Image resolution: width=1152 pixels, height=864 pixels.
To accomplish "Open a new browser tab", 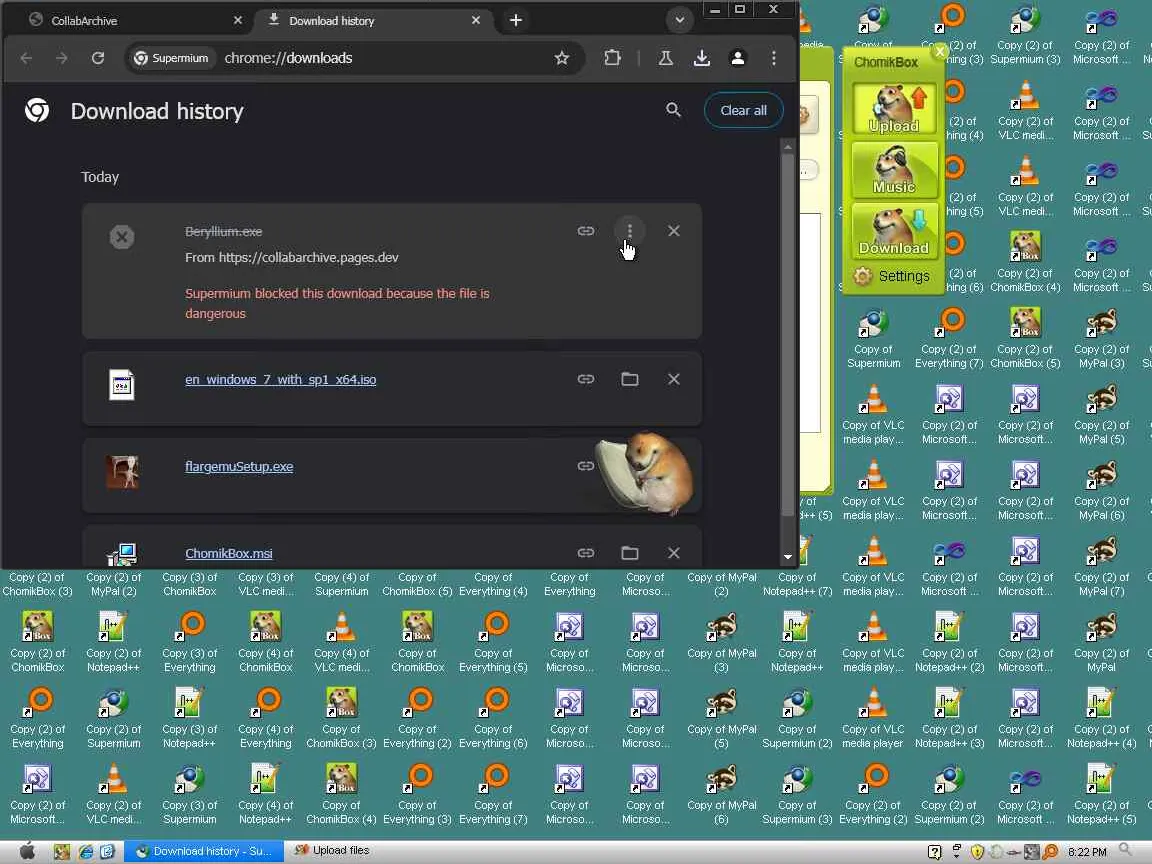I will pos(516,21).
